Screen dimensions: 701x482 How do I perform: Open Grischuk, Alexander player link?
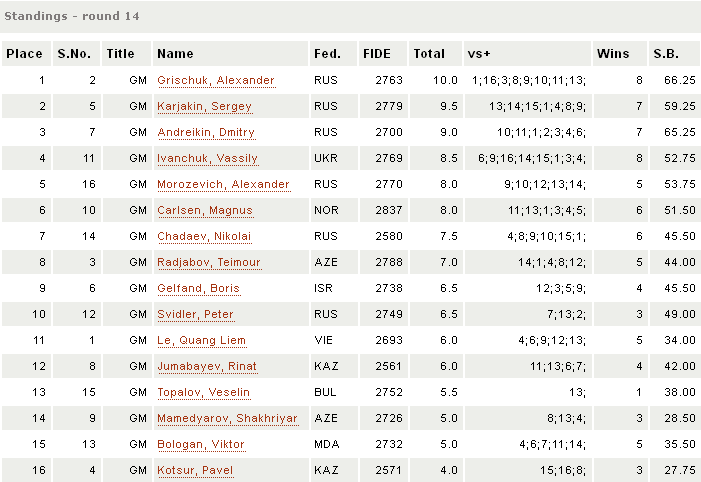pyautogui.click(x=215, y=81)
